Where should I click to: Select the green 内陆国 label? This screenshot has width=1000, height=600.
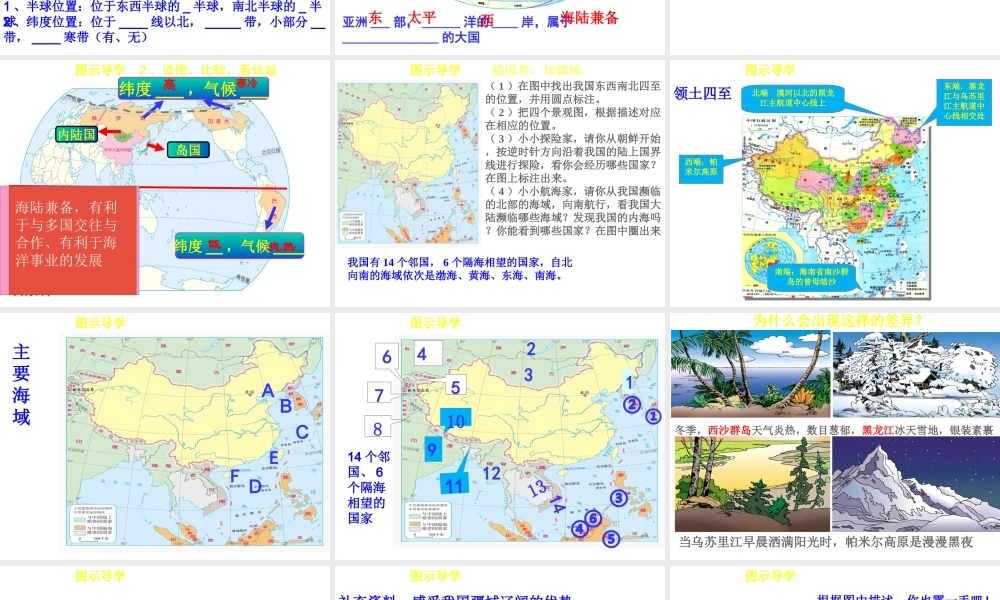pyautogui.click(x=77, y=134)
